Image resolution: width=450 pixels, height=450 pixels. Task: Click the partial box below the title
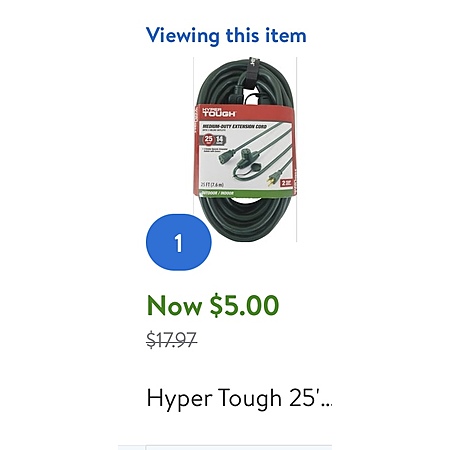tap(239, 447)
